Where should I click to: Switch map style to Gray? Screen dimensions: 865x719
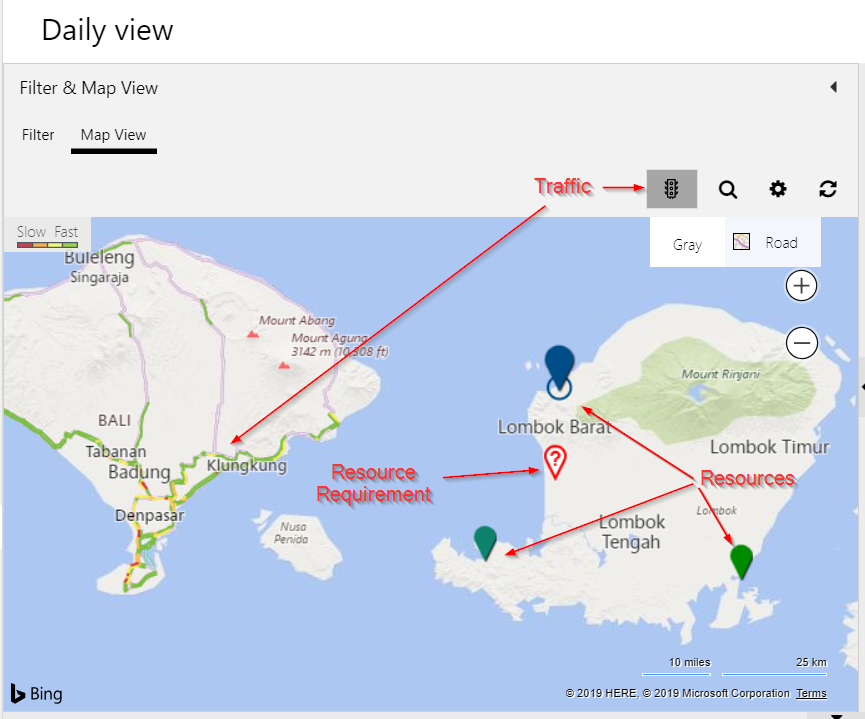pos(687,243)
